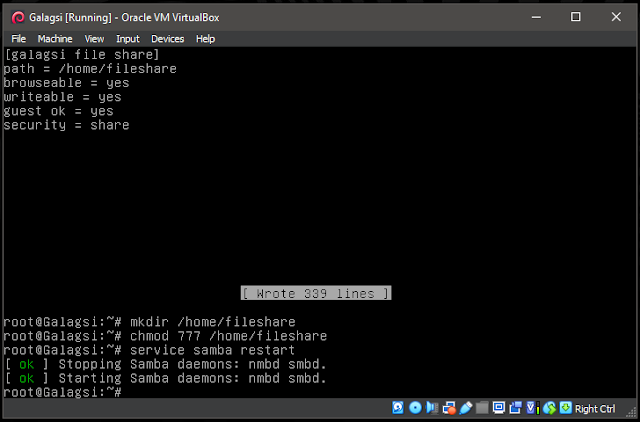Open the USB devices status icon
The width and height of the screenshot is (640, 422).
tap(466, 408)
